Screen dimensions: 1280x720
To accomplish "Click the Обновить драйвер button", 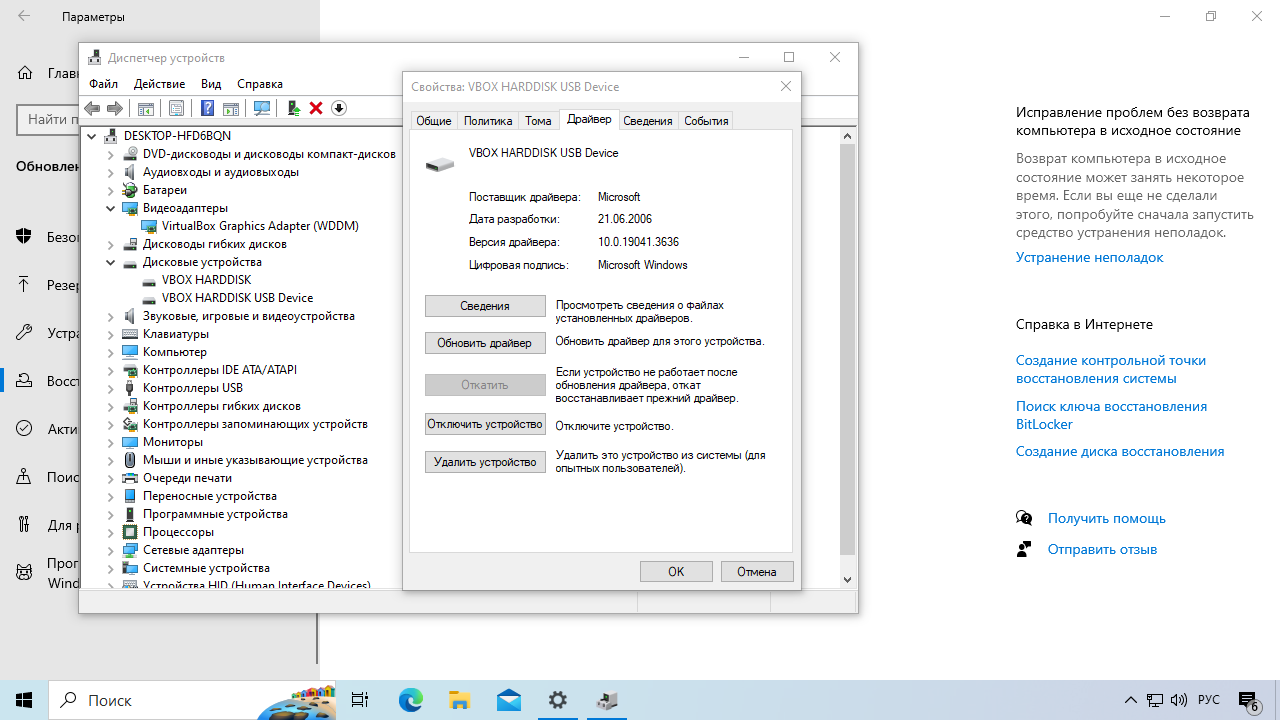I will 485,343.
